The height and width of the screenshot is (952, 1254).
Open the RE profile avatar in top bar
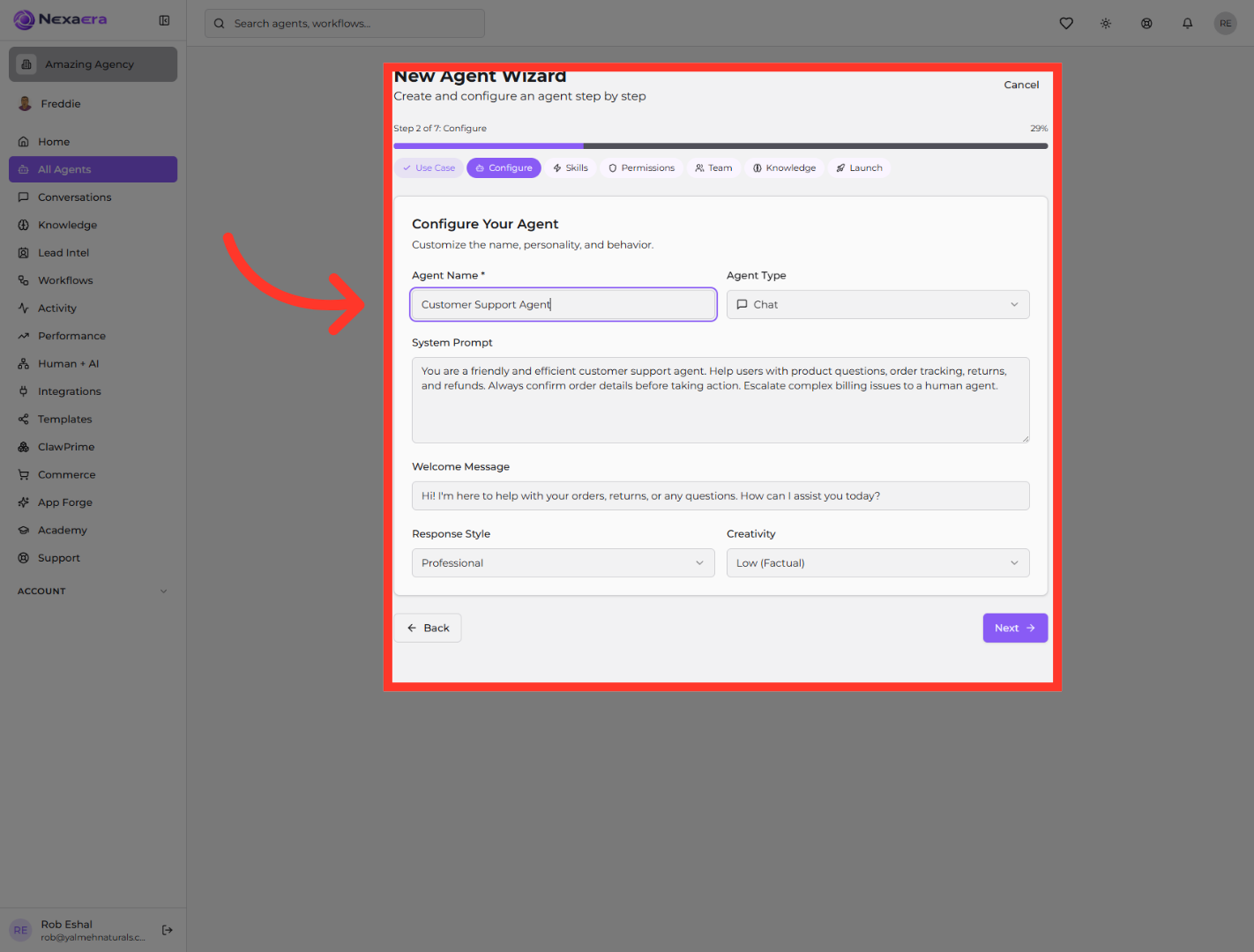coord(1226,24)
